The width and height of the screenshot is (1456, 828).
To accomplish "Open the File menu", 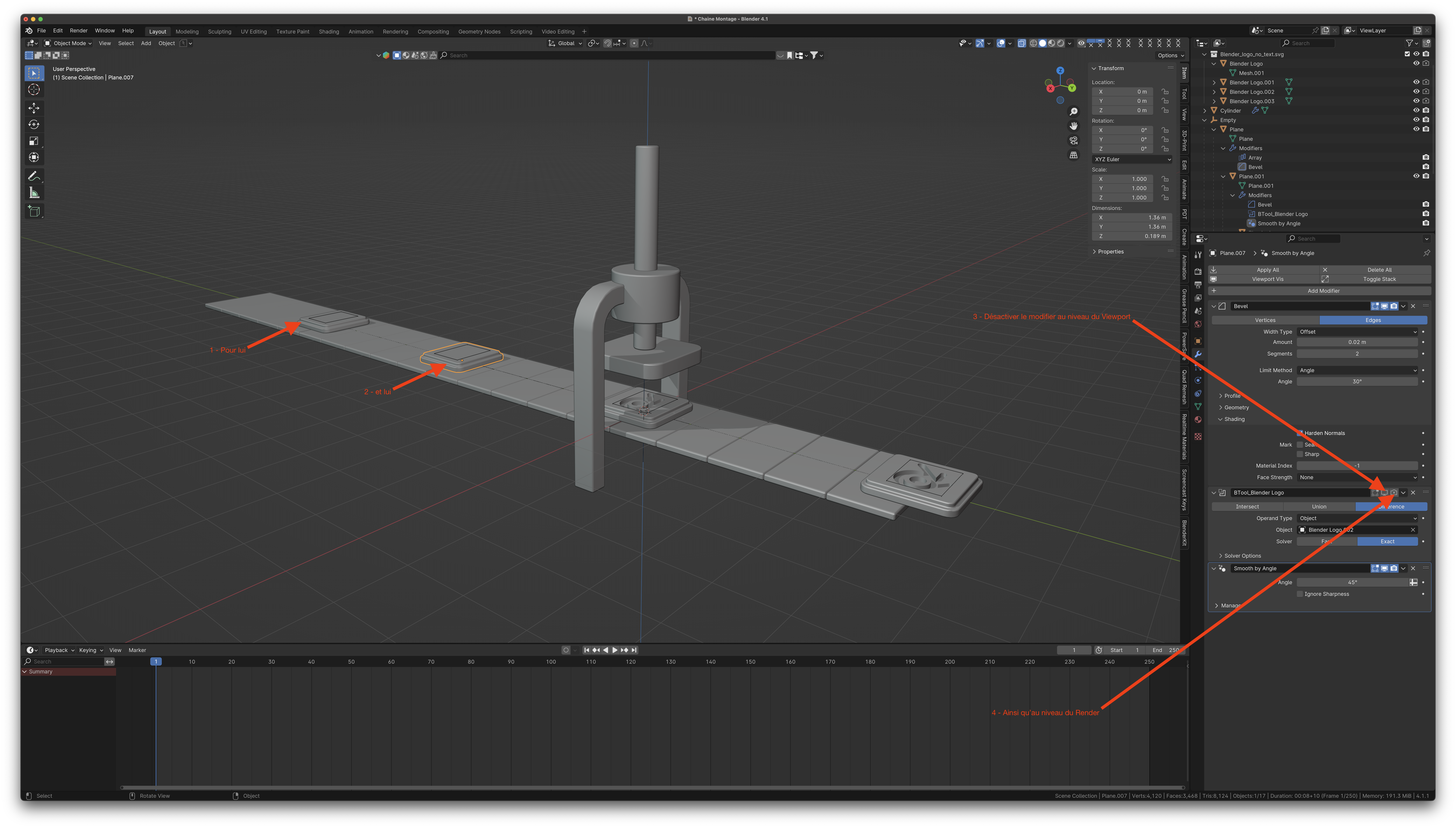I will tap(41, 31).
